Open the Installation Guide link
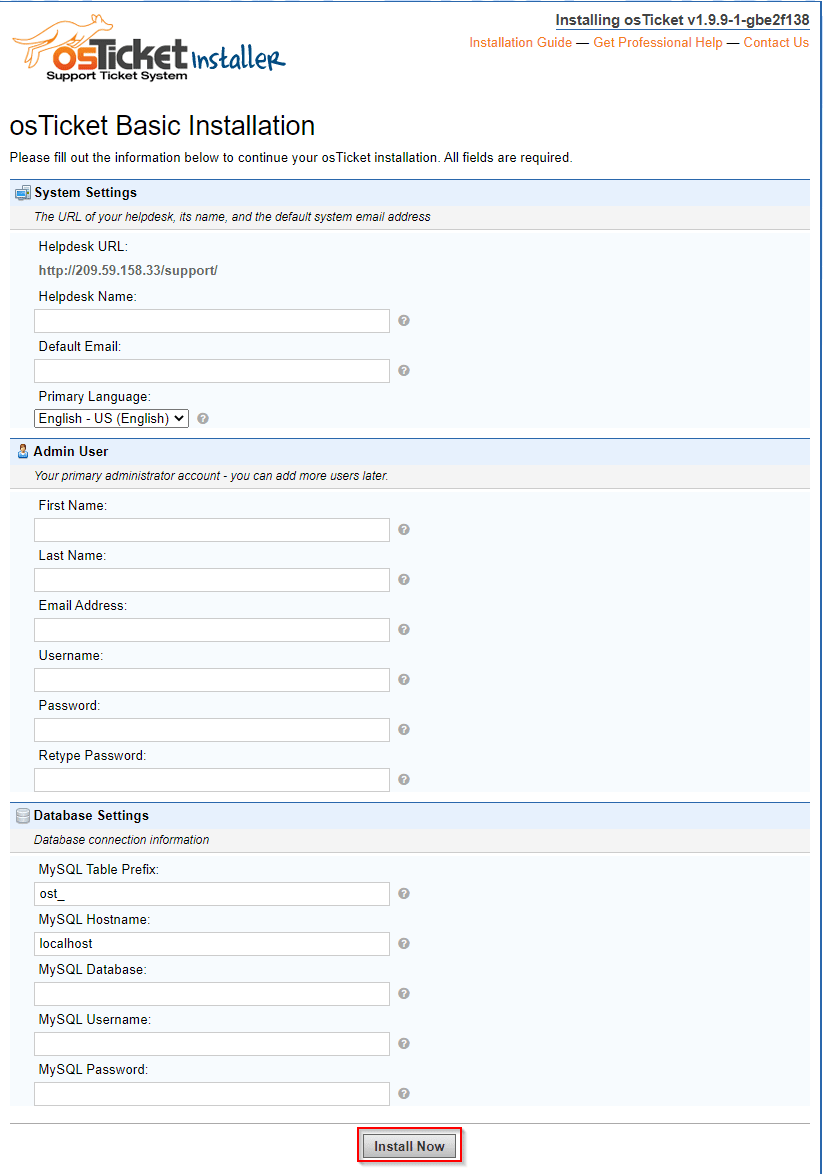Viewport: 823px width, 1174px height. point(520,43)
